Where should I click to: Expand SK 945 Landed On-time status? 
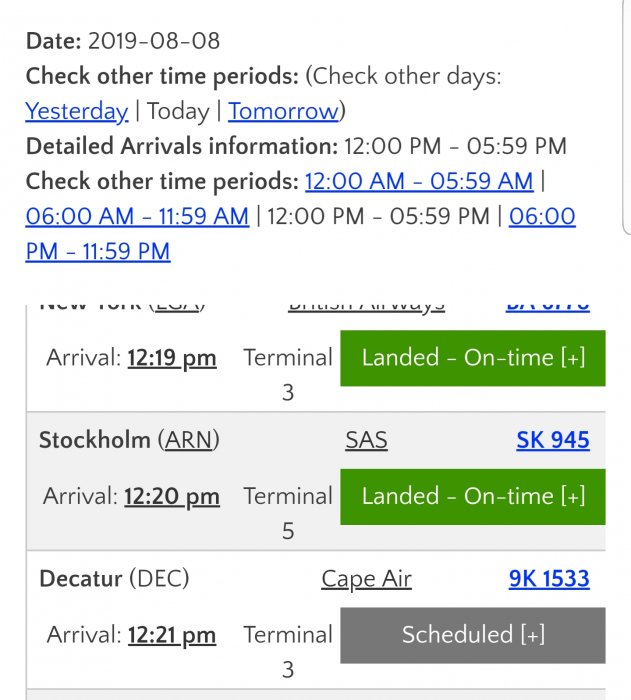(x=473, y=496)
